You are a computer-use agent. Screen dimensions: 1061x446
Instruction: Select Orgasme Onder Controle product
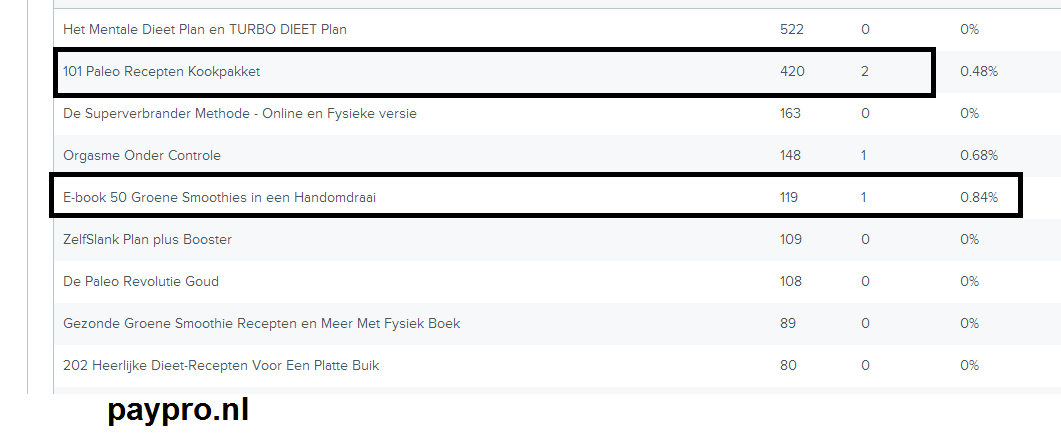click(141, 156)
